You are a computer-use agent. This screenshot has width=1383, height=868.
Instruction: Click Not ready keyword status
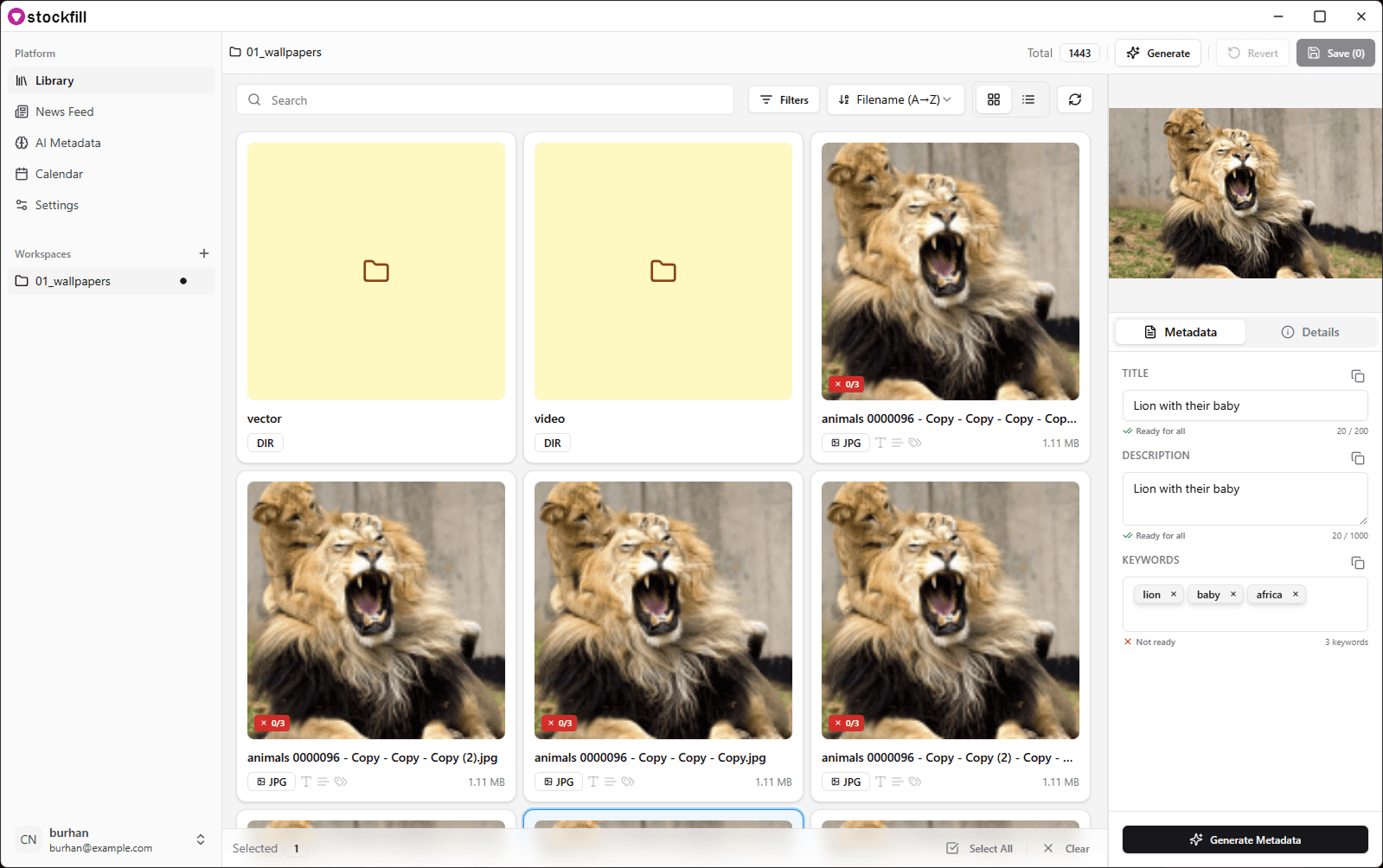tap(1149, 641)
